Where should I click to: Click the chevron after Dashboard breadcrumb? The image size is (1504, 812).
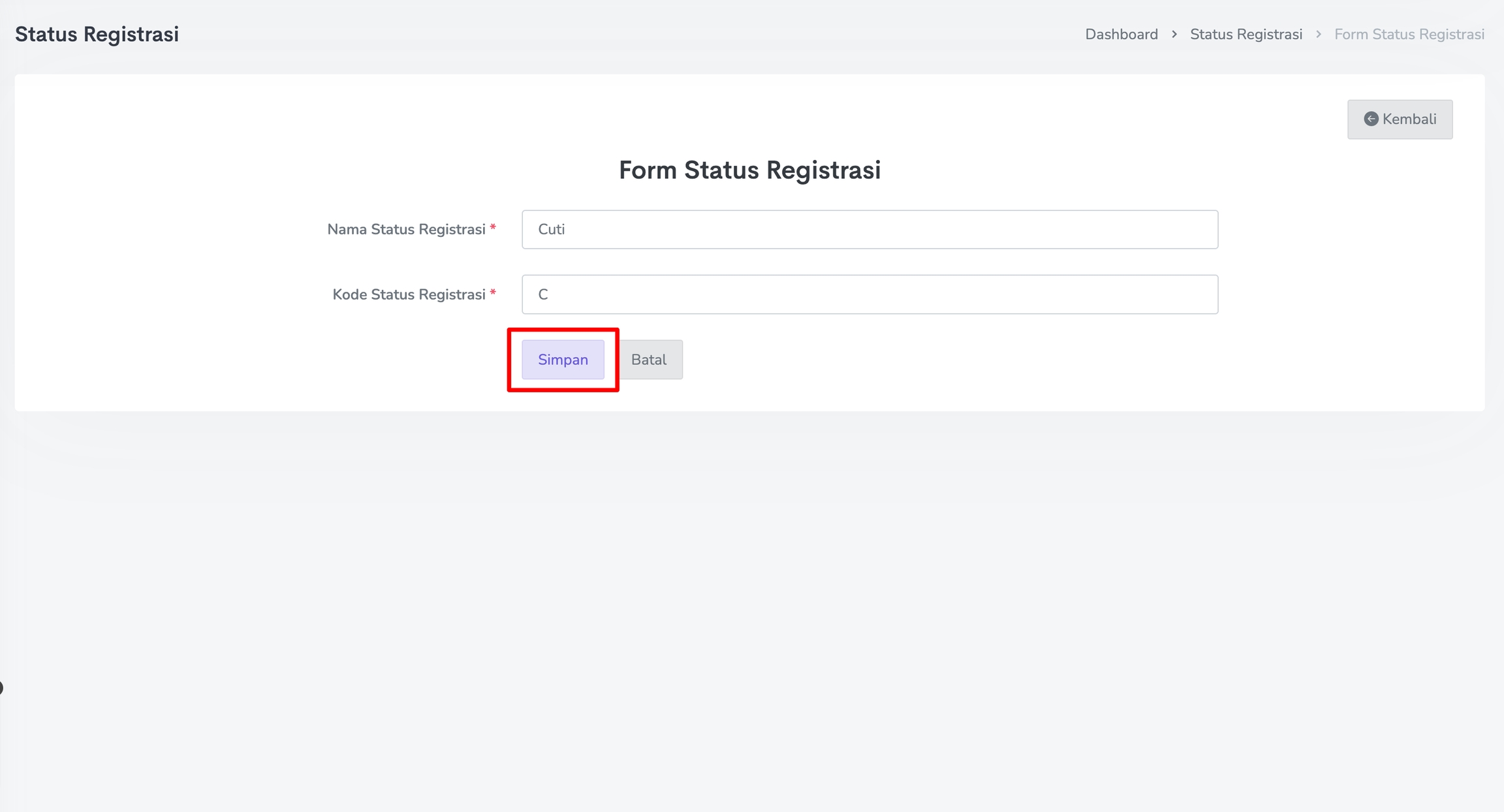coord(1174,34)
